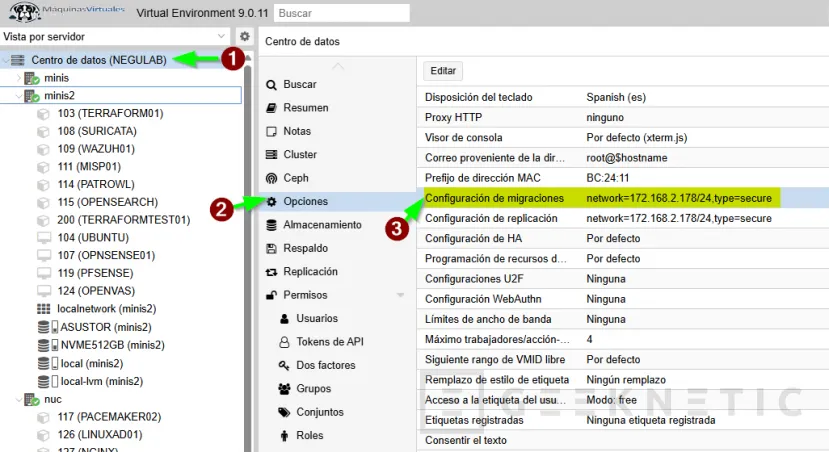Select 124 (OPENVAS) in tree

coord(96,291)
